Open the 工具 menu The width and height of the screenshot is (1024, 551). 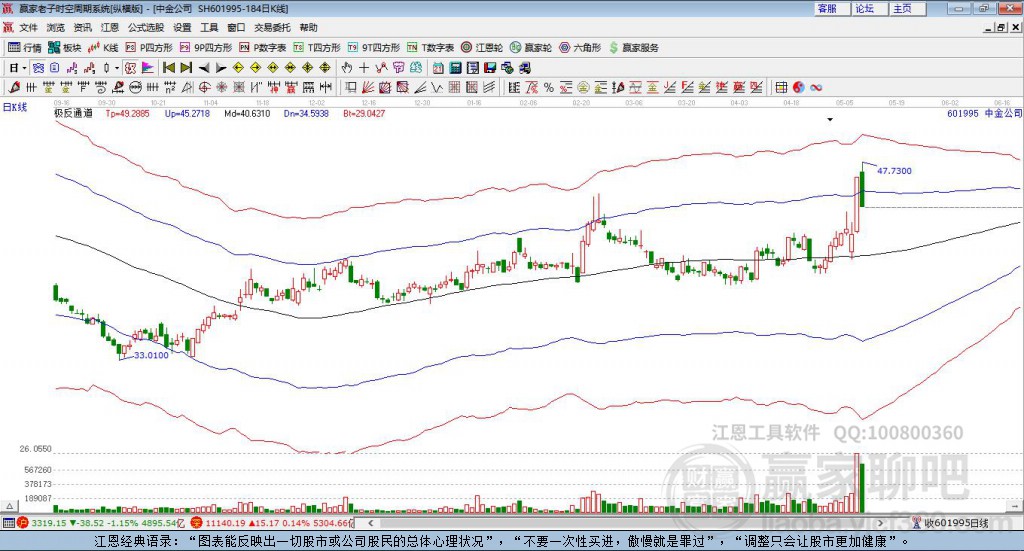pos(209,27)
